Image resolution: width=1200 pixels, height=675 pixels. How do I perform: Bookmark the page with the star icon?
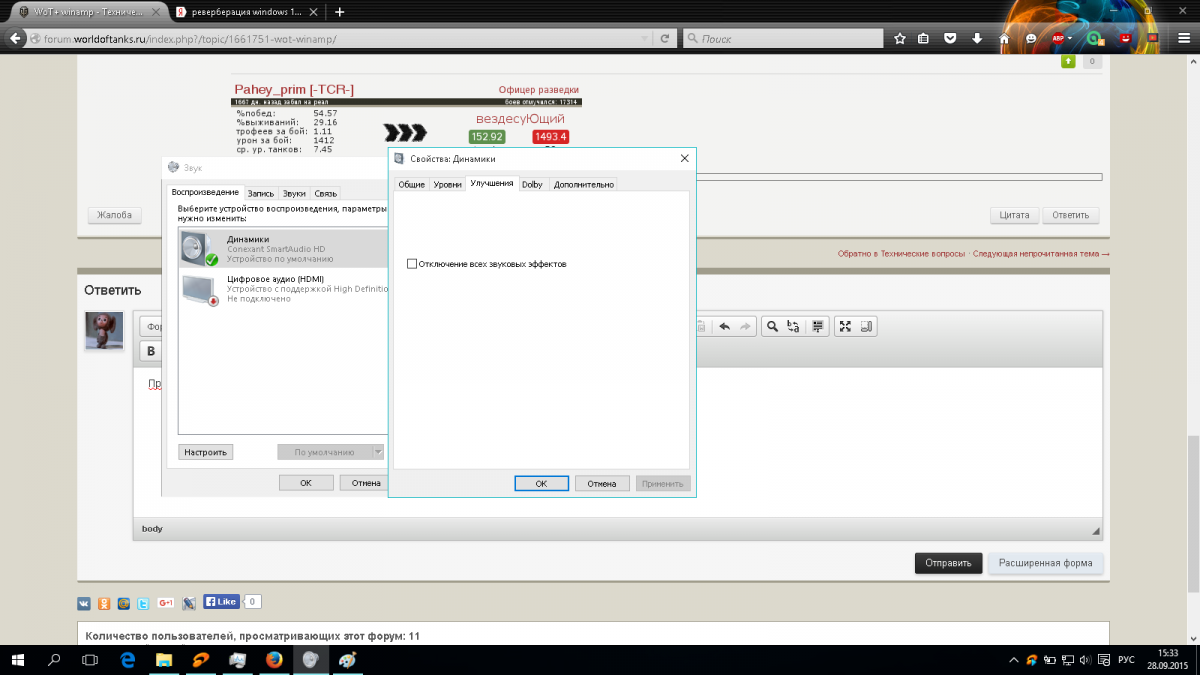[900, 38]
